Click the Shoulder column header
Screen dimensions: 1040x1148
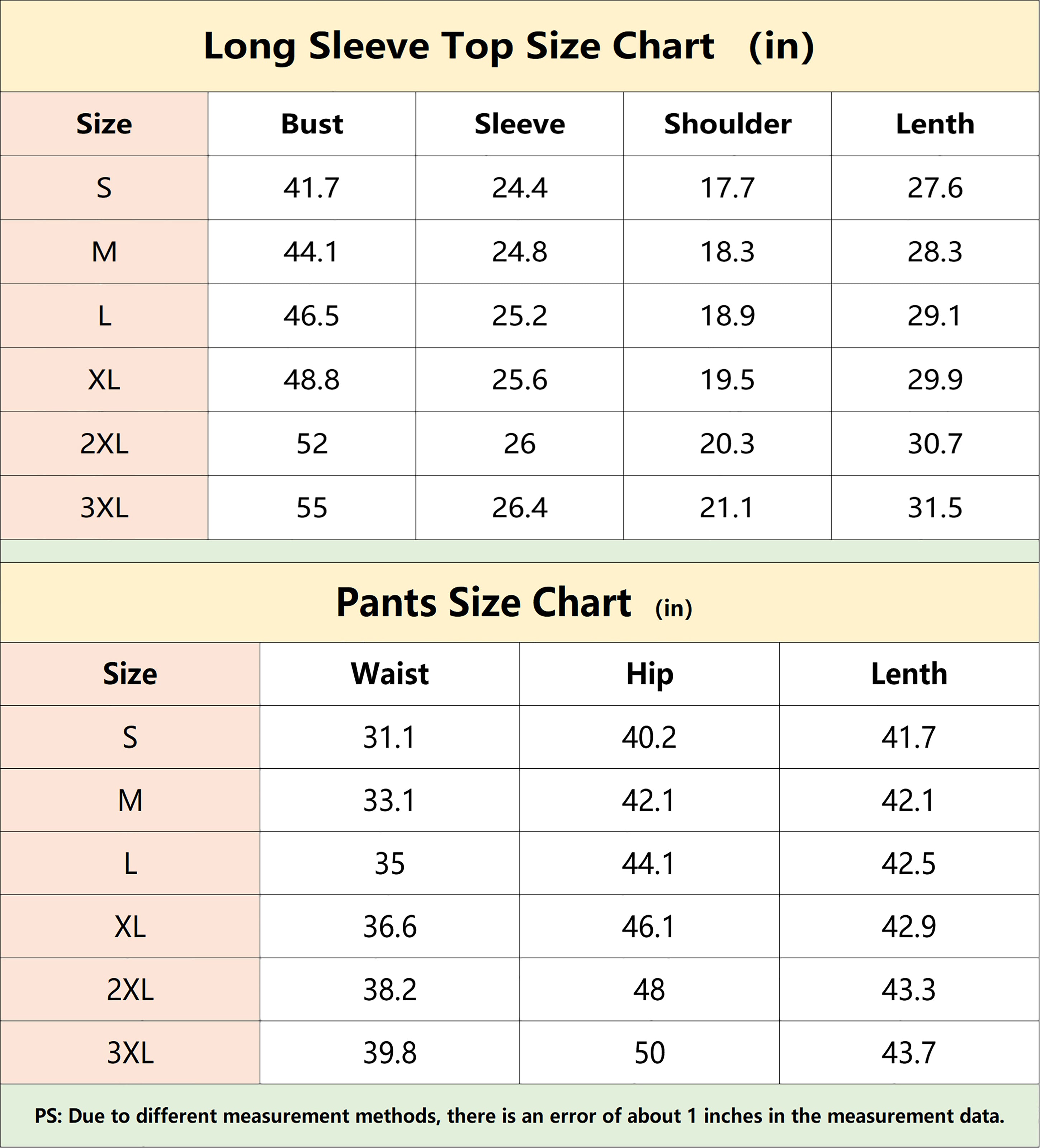(x=727, y=124)
